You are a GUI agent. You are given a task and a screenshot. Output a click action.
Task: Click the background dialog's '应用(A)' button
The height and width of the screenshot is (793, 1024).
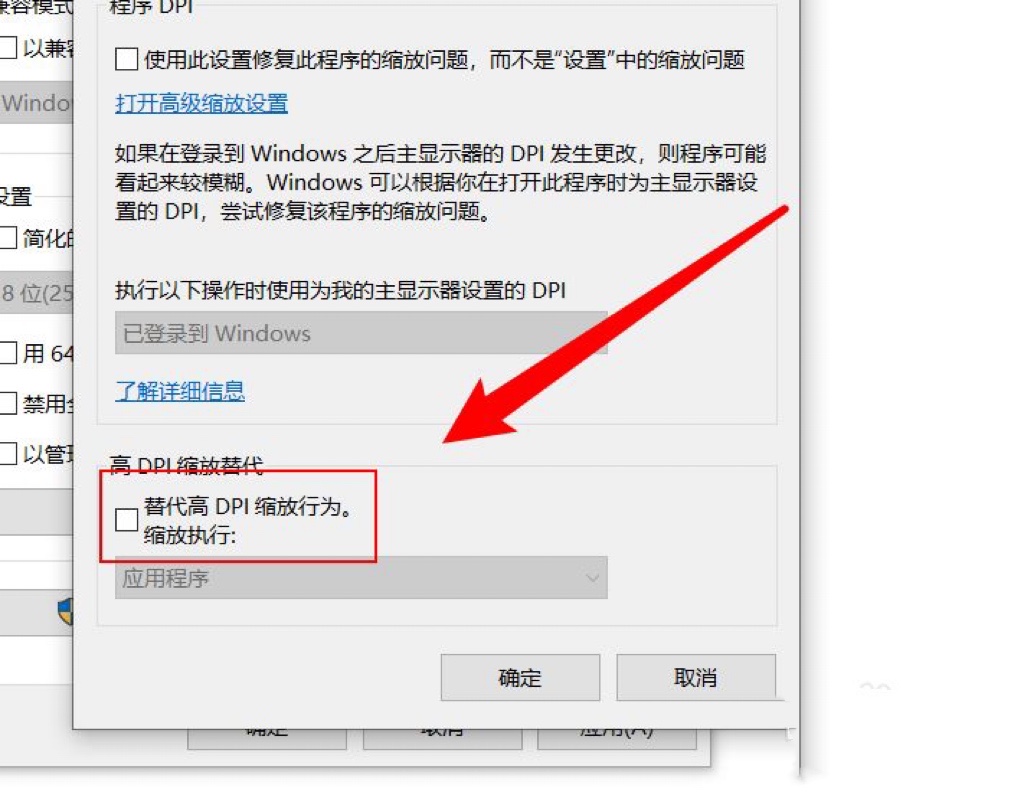click(x=616, y=738)
